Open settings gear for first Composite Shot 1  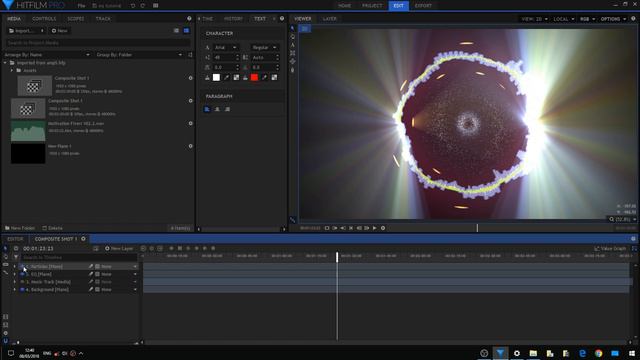point(191,78)
